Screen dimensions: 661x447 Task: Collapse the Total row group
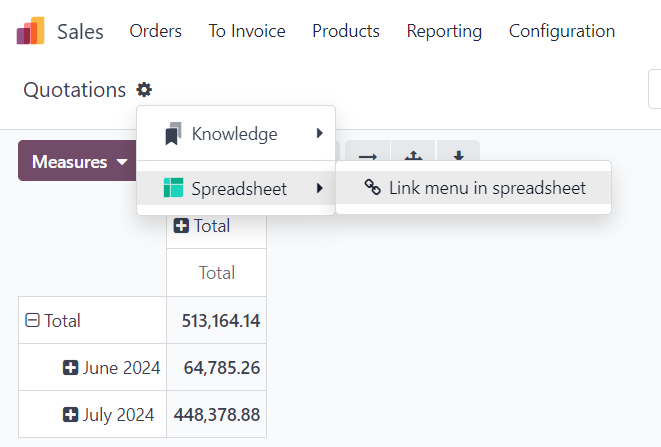pos(32,321)
